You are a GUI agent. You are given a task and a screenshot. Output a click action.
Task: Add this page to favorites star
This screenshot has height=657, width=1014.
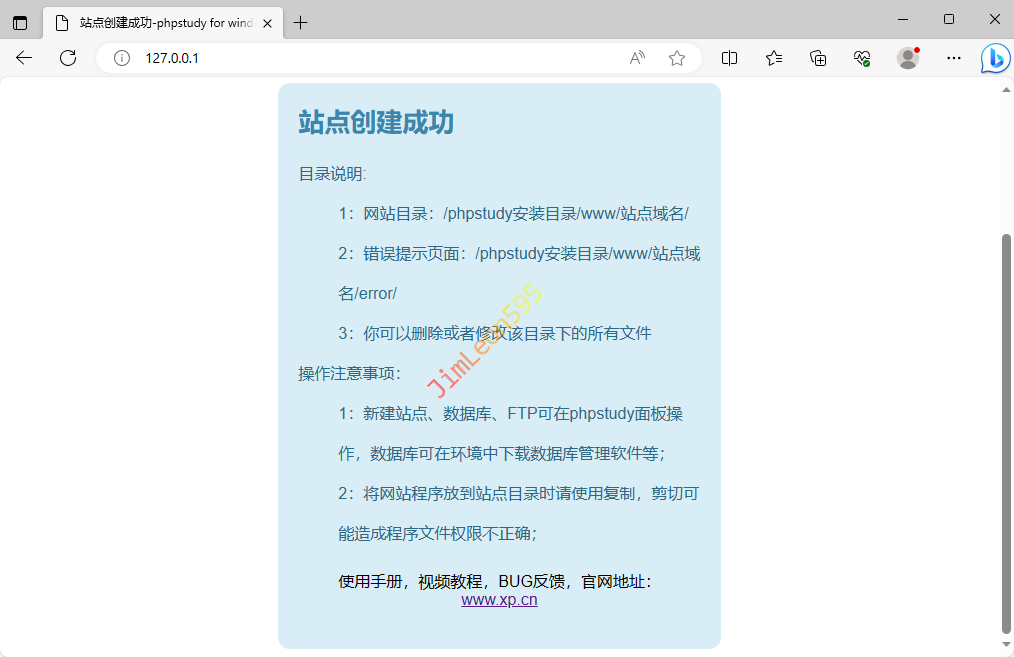[x=677, y=58]
